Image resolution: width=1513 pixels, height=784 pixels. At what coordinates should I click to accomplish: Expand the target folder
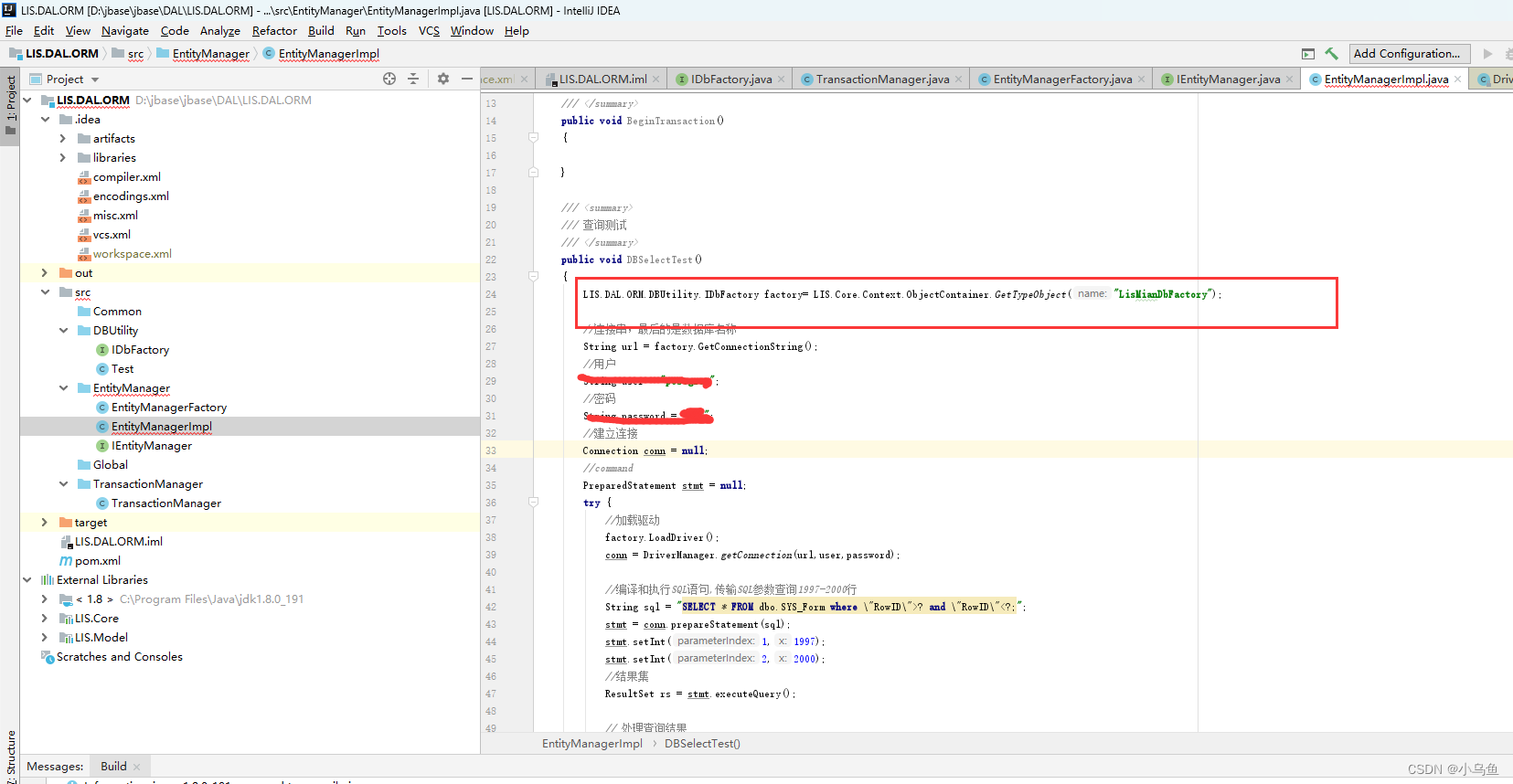(x=45, y=523)
